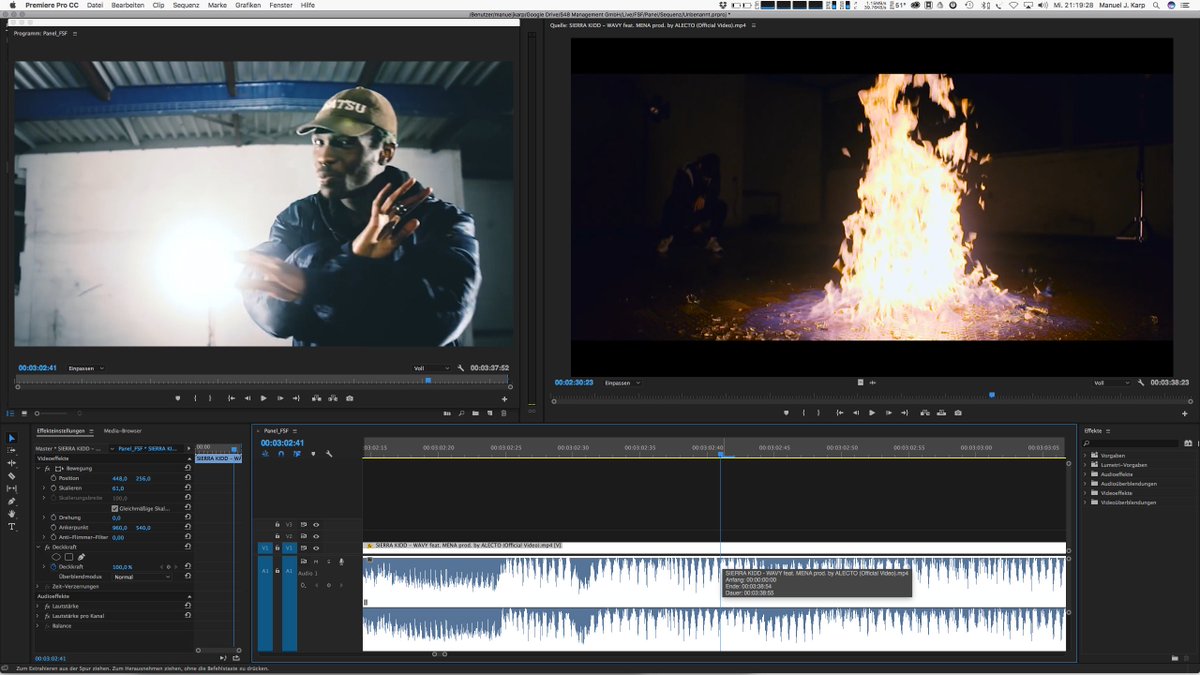
Task: Toggle Bewegung effect fx switch
Action: [47, 468]
